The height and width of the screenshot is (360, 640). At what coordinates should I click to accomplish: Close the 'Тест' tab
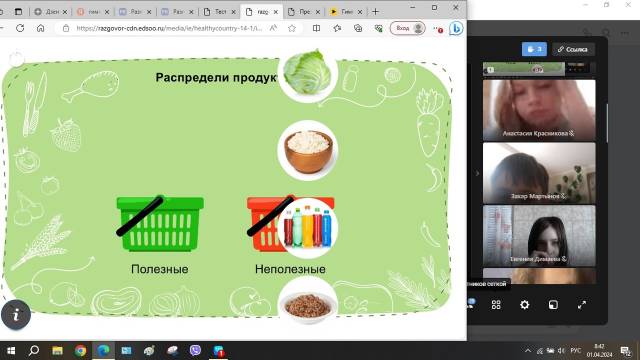coord(233,12)
